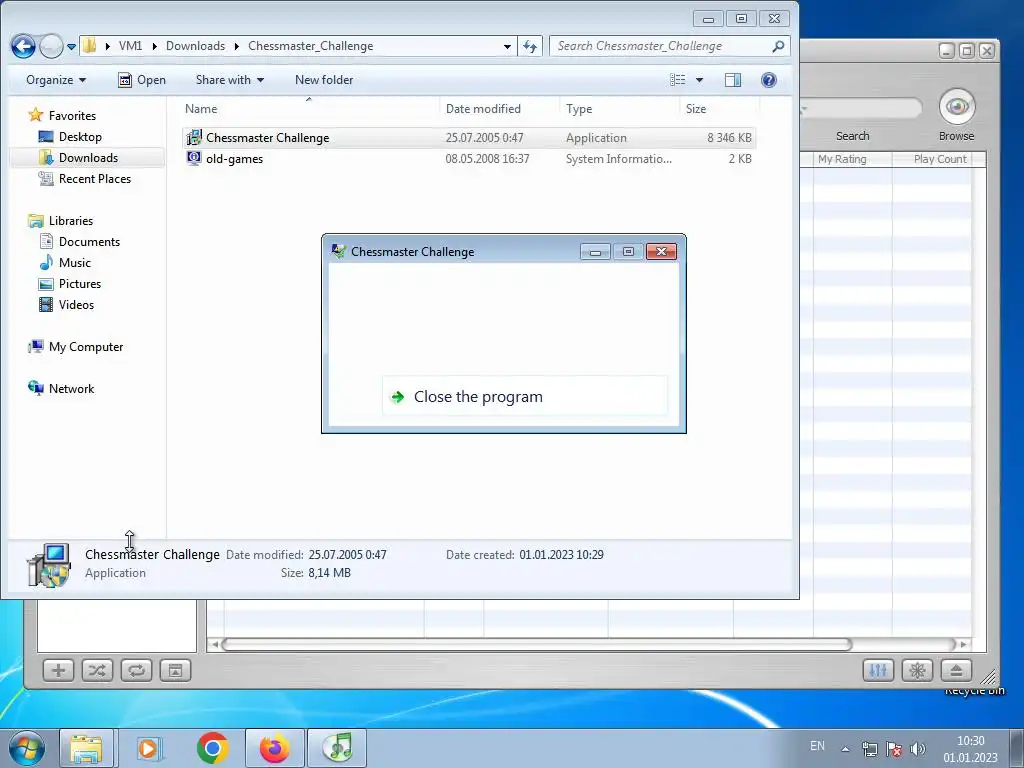Expand the view options dropdown arrow
Viewport: 1024px width, 768px height.
pos(699,80)
